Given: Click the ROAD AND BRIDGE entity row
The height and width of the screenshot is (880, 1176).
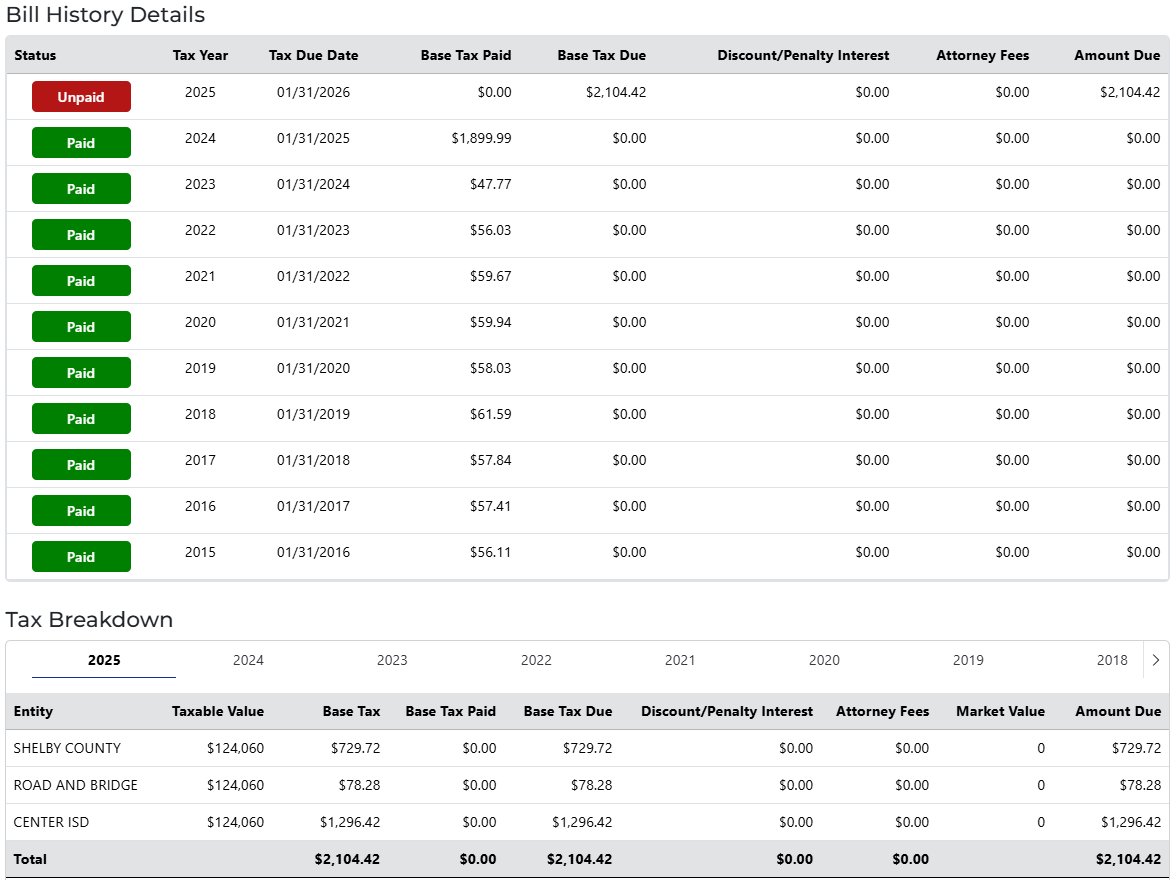Looking at the screenshot, I should point(76,785).
